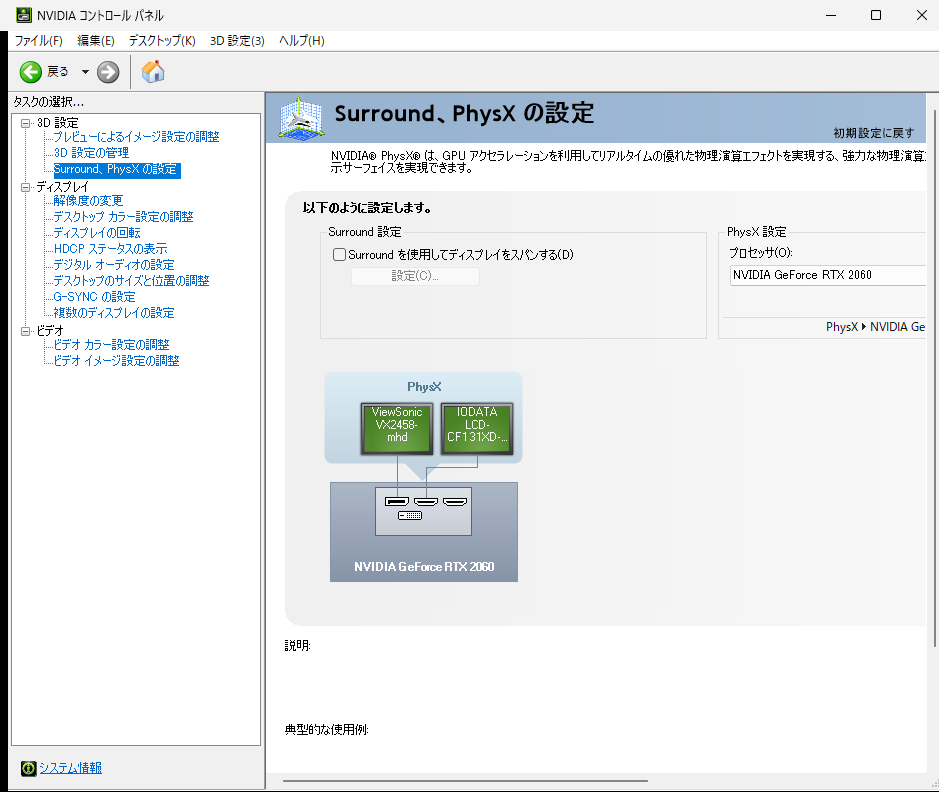Click the PhysX label above display icons
This screenshot has height=792, width=939.
424,387
